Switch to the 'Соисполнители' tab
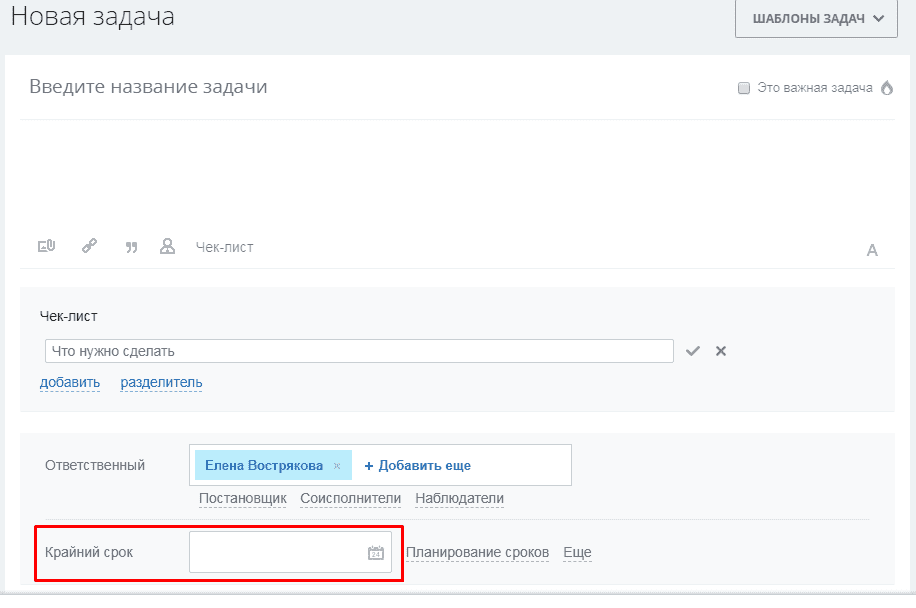The width and height of the screenshot is (916, 608). click(350, 498)
